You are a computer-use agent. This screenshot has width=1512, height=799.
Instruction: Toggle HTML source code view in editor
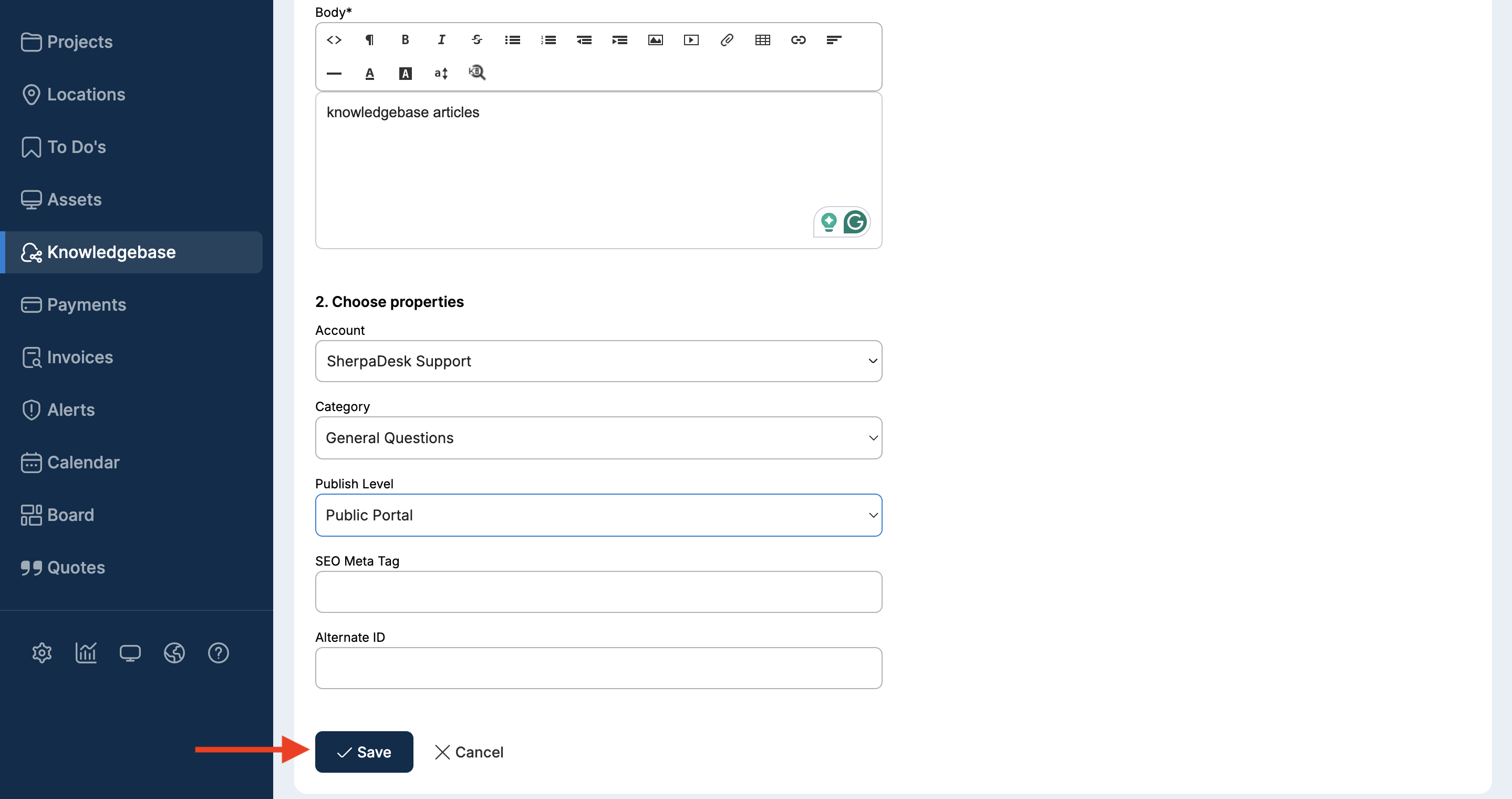[x=334, y=40]
